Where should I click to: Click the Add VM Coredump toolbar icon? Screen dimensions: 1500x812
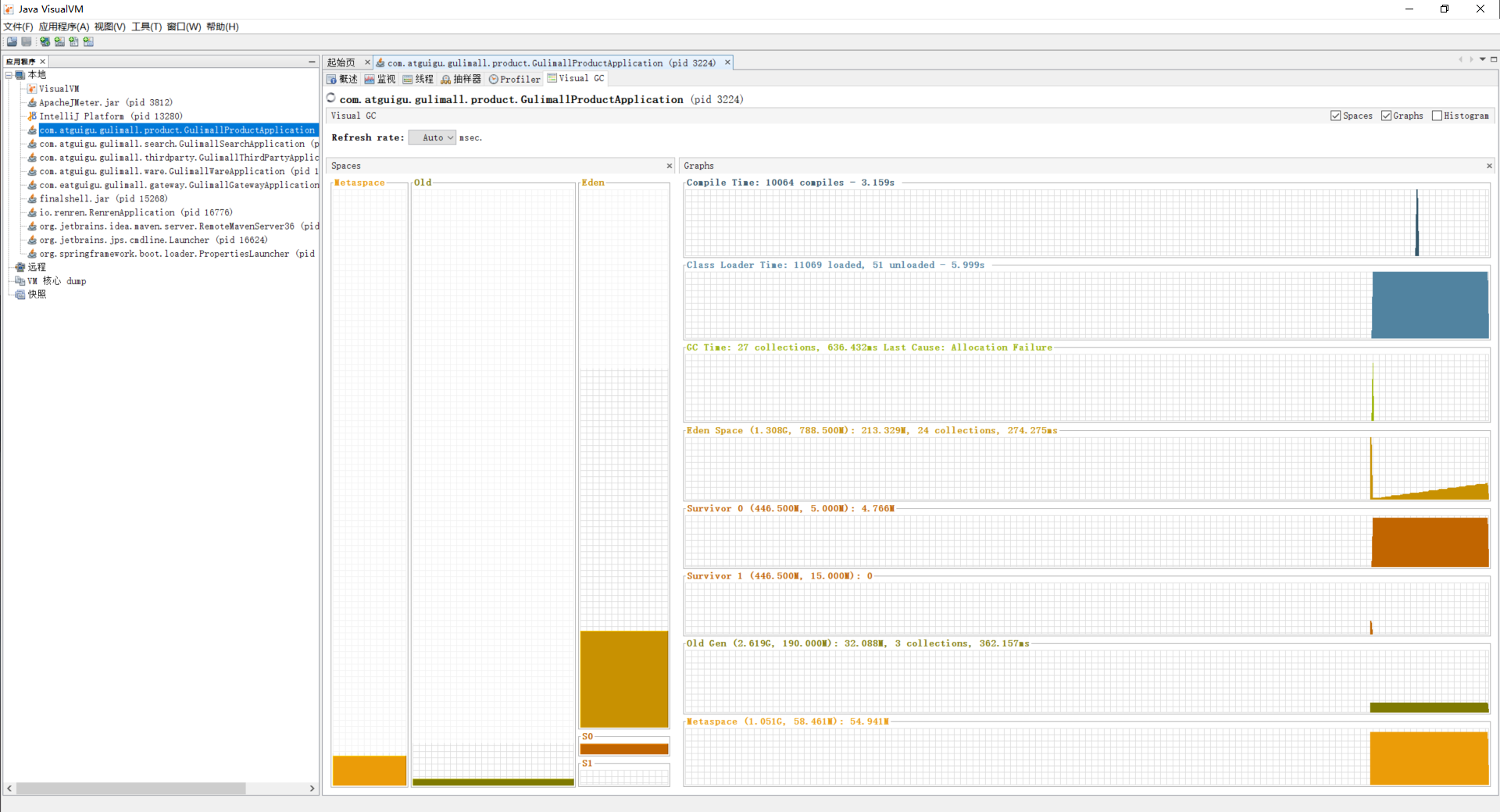pyautogui.click(x=73, y=42)
